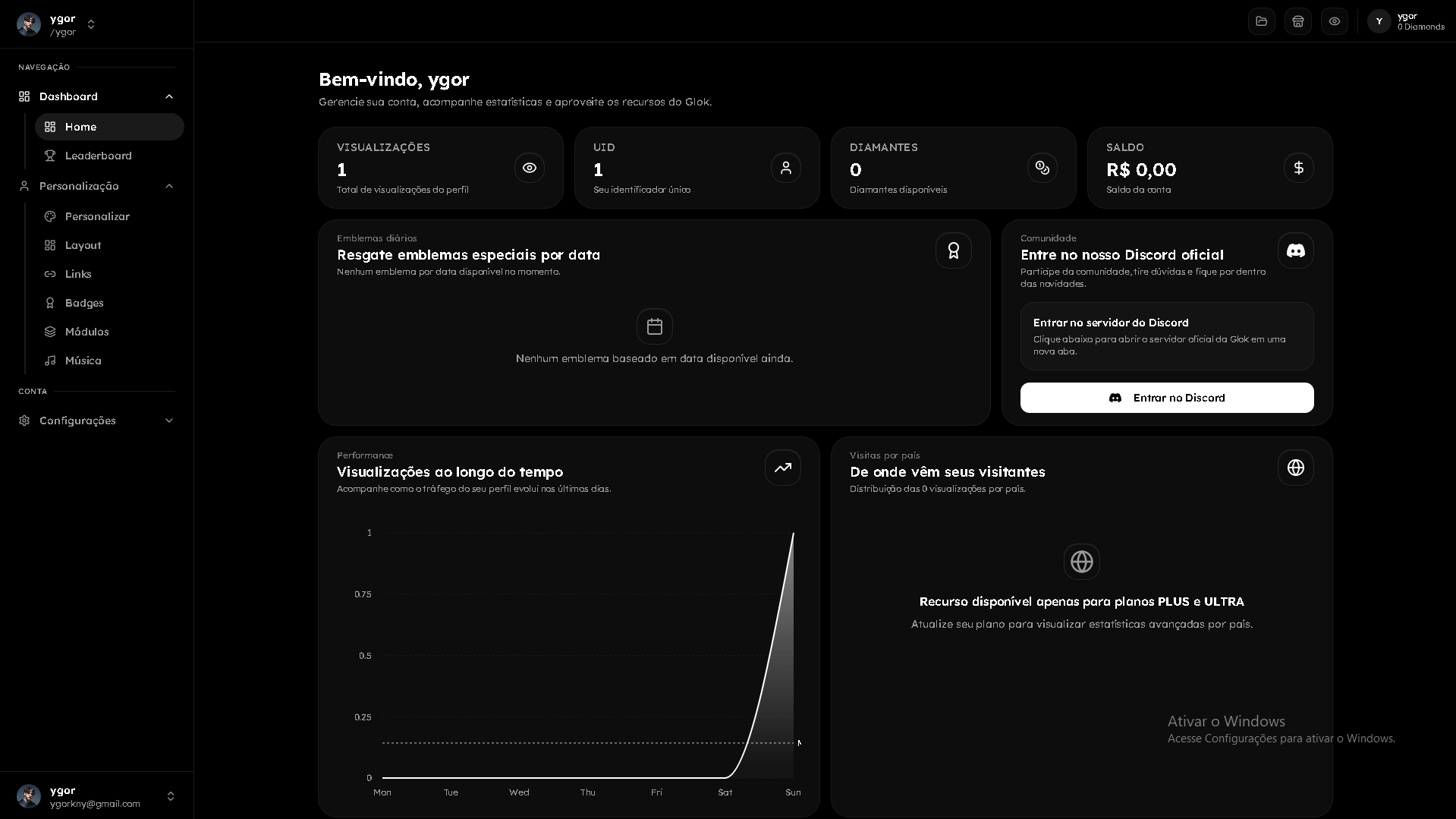Click the diamonds icon in Diamantes card

[x=1042, y=168]
